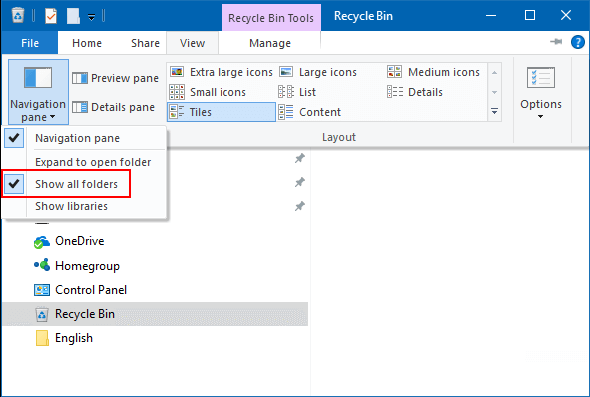Click the Large icons layout icon
The height and width of the screenshot is (397, 590).
[286, 71]
